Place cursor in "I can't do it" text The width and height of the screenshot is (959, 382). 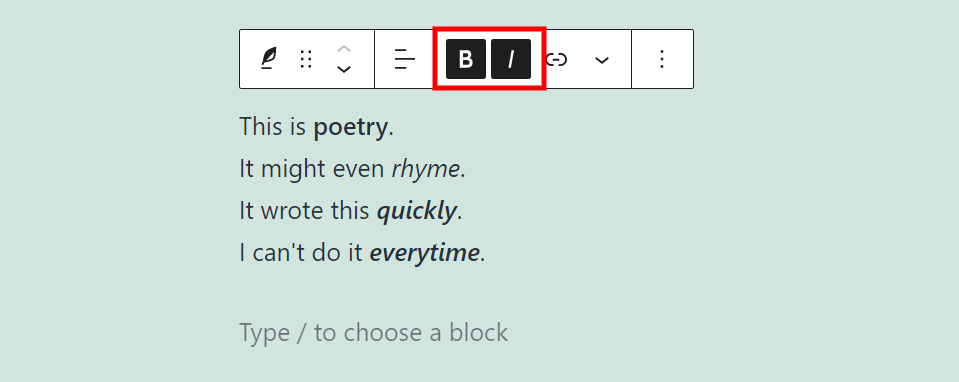coord(301,252)
